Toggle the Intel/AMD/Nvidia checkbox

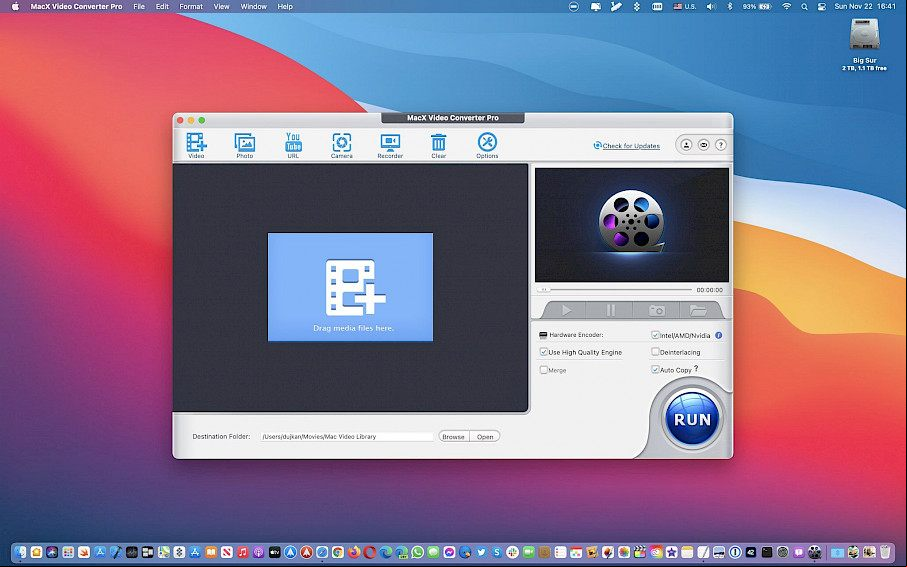coord(655,335)
